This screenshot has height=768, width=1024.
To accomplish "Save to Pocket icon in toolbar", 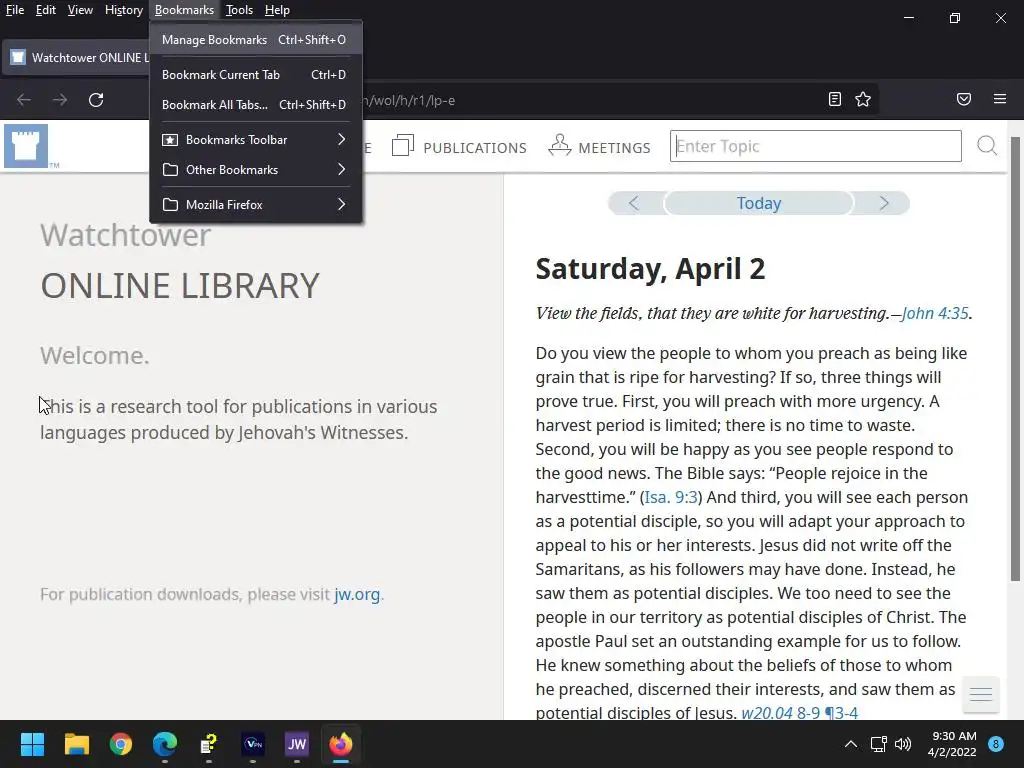I will pos(964,99).
